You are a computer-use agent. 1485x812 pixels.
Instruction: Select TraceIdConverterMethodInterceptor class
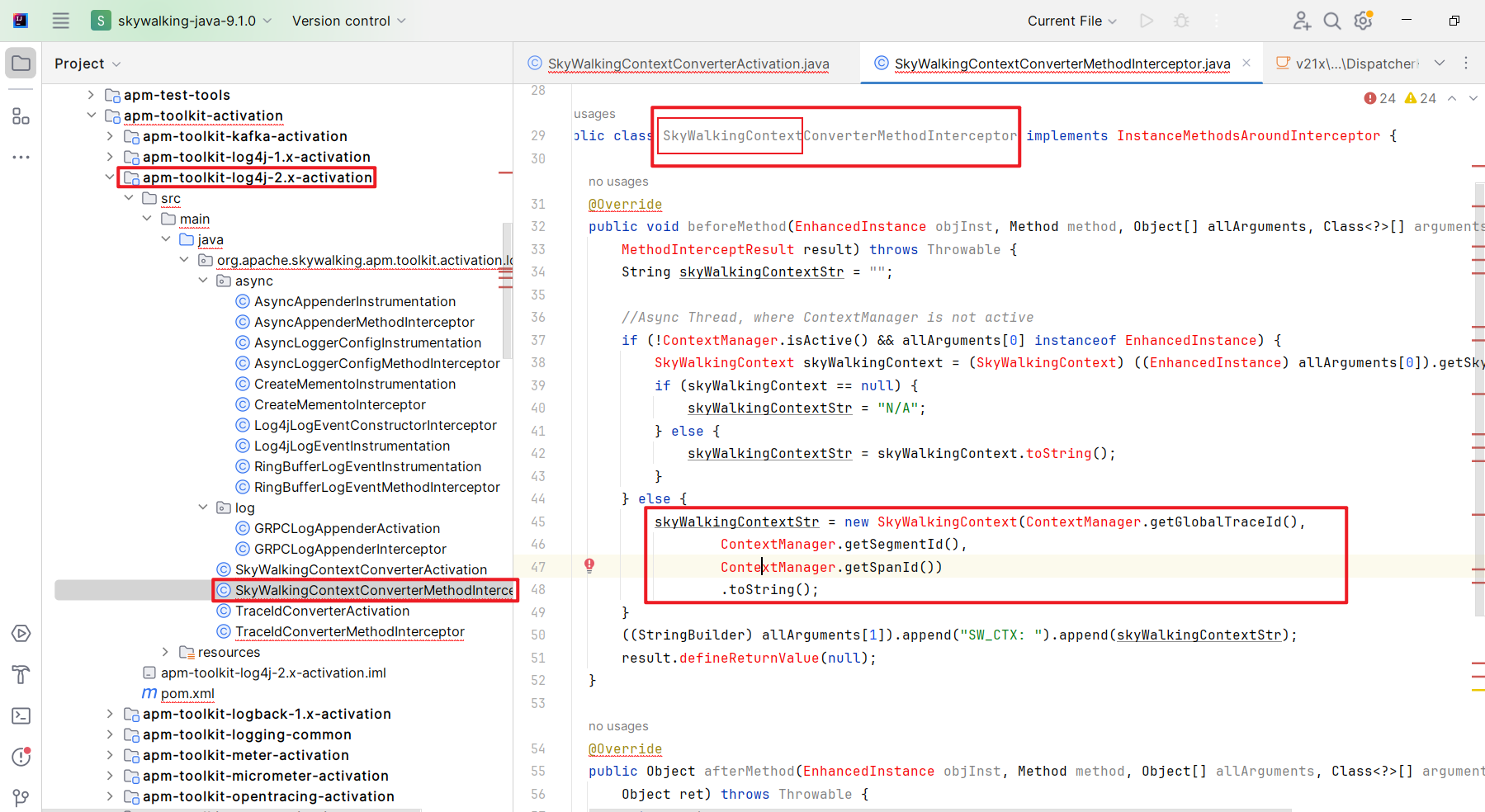pyautogui.click(x=350, y=631)
